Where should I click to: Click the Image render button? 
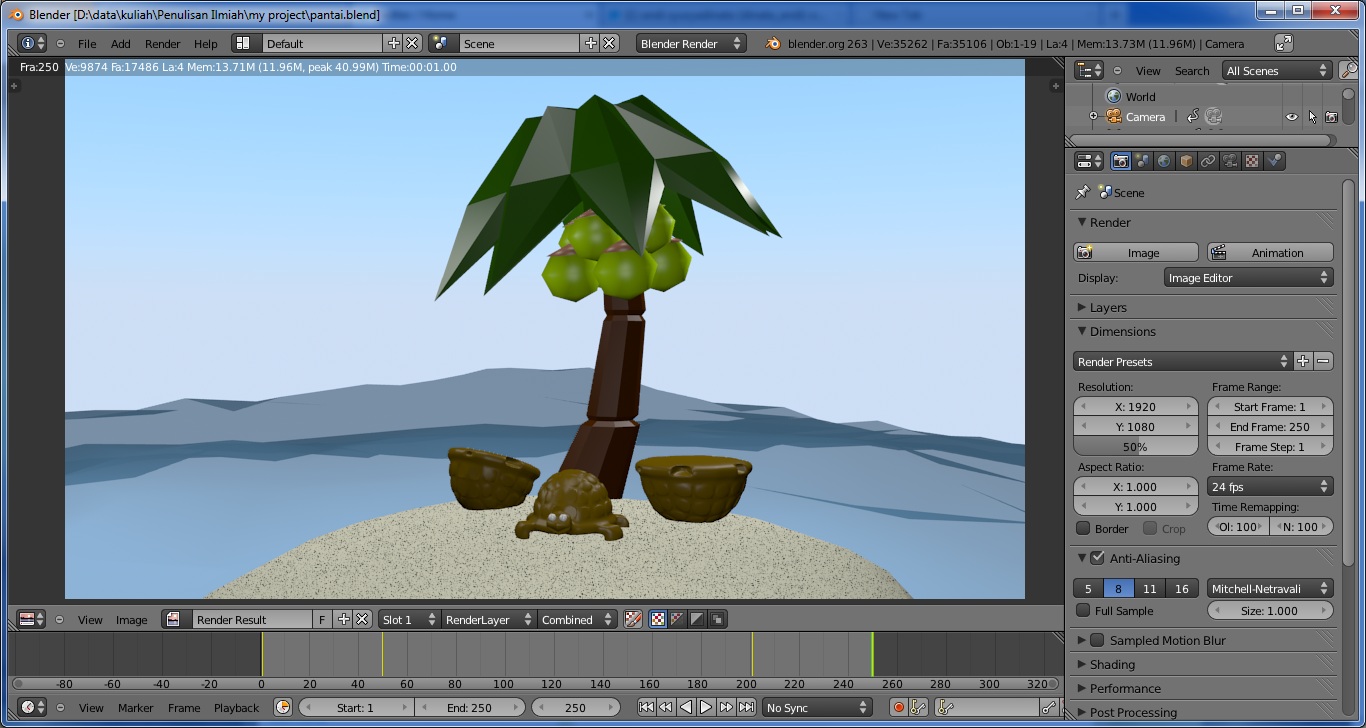(x=1136, y=252)
